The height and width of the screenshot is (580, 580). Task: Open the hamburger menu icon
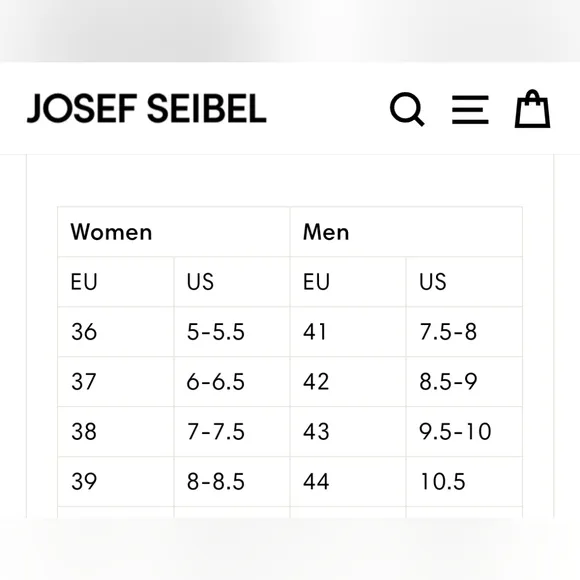(470, 109)
